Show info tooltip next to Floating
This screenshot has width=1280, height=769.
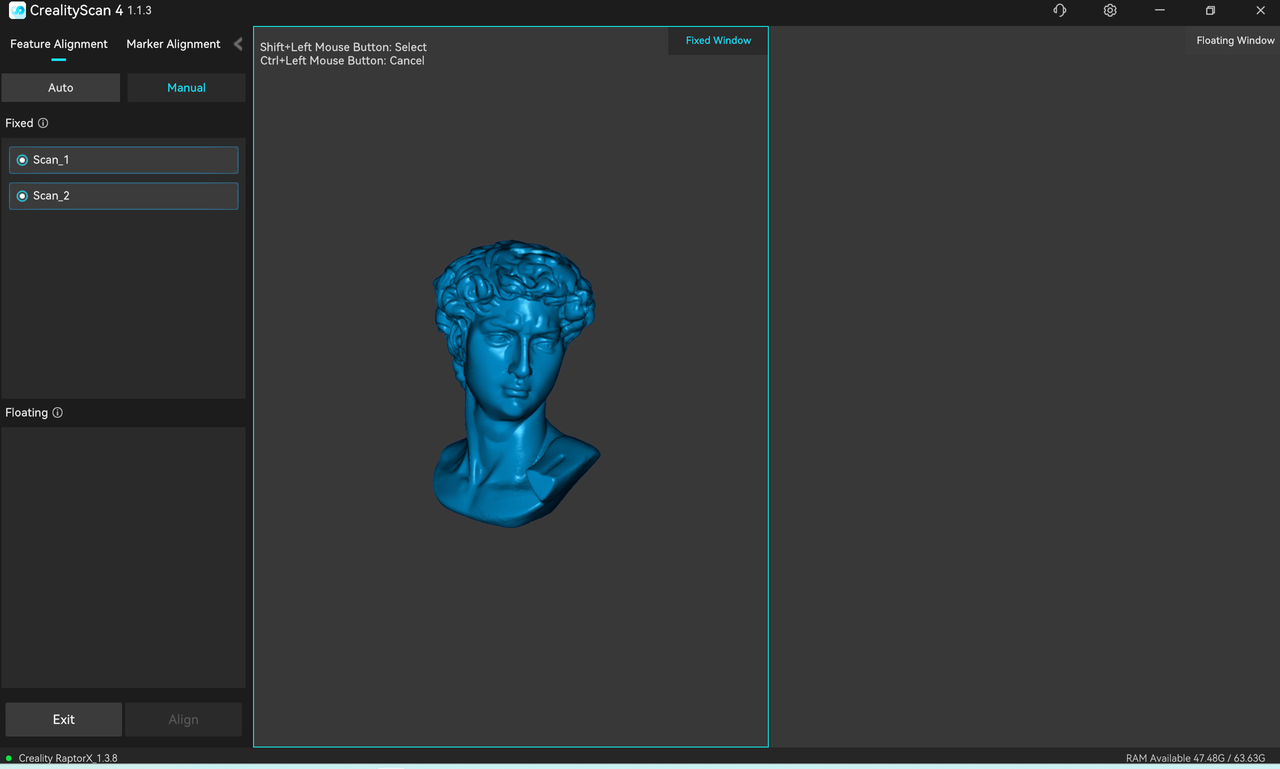tap(57, 412)
